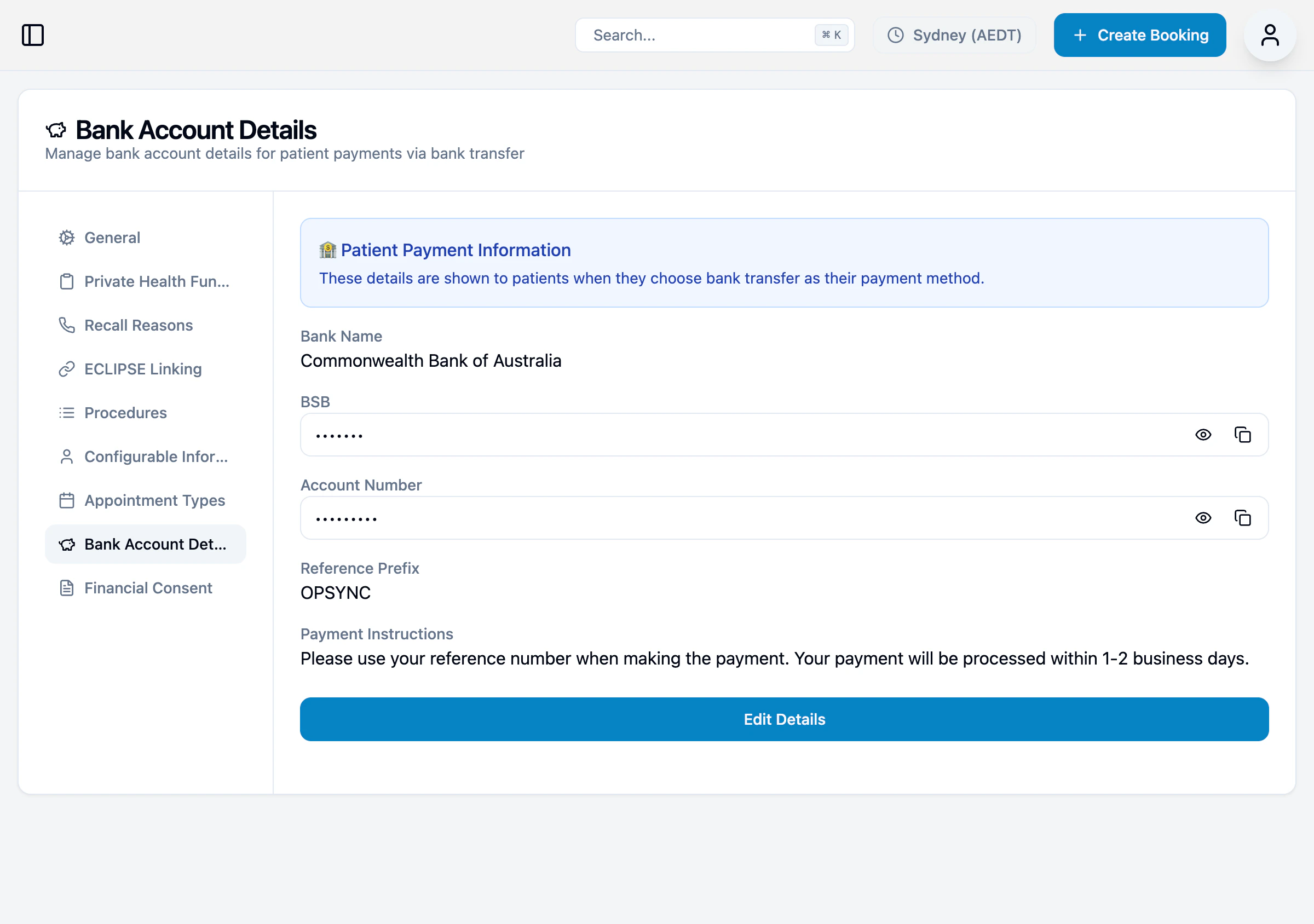Viewport: 1314px width, 924px height.
Task: Copy the Account Number
Action: click(x=1243, y=518)
